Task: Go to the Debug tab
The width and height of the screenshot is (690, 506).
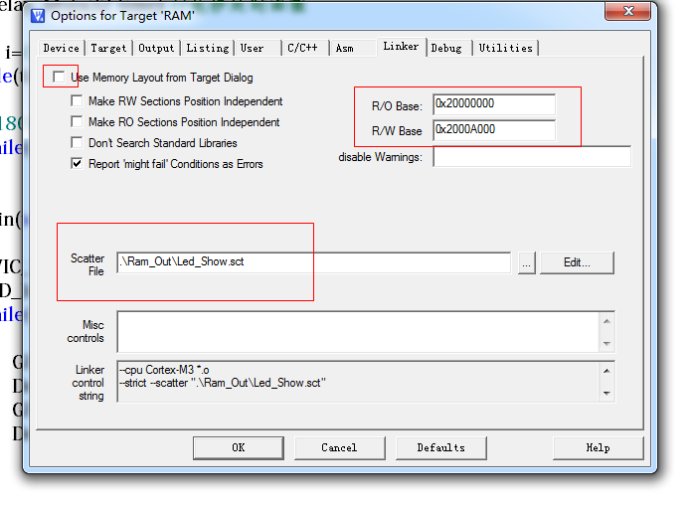Action: (446, 48)
